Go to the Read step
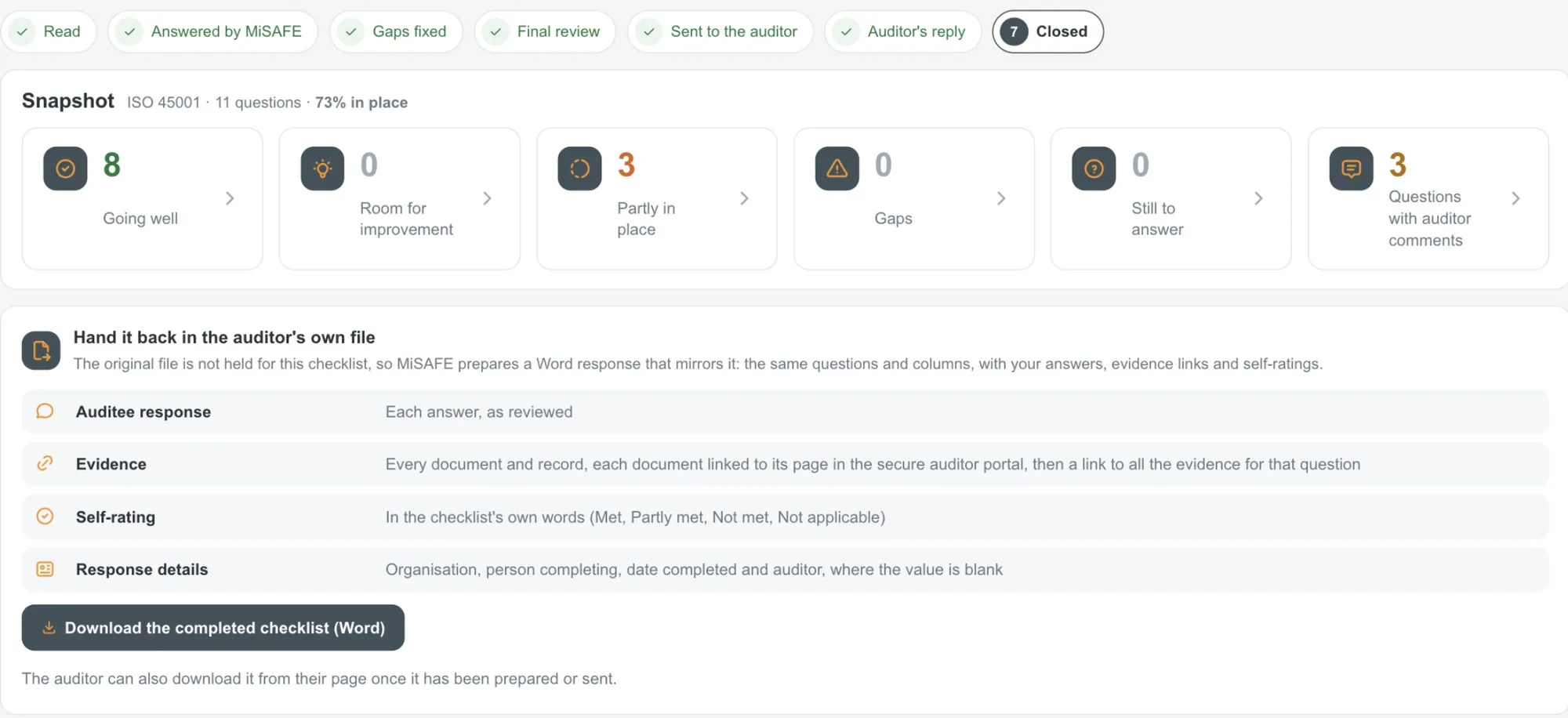 pyautogui.click(x=49, y=31)
